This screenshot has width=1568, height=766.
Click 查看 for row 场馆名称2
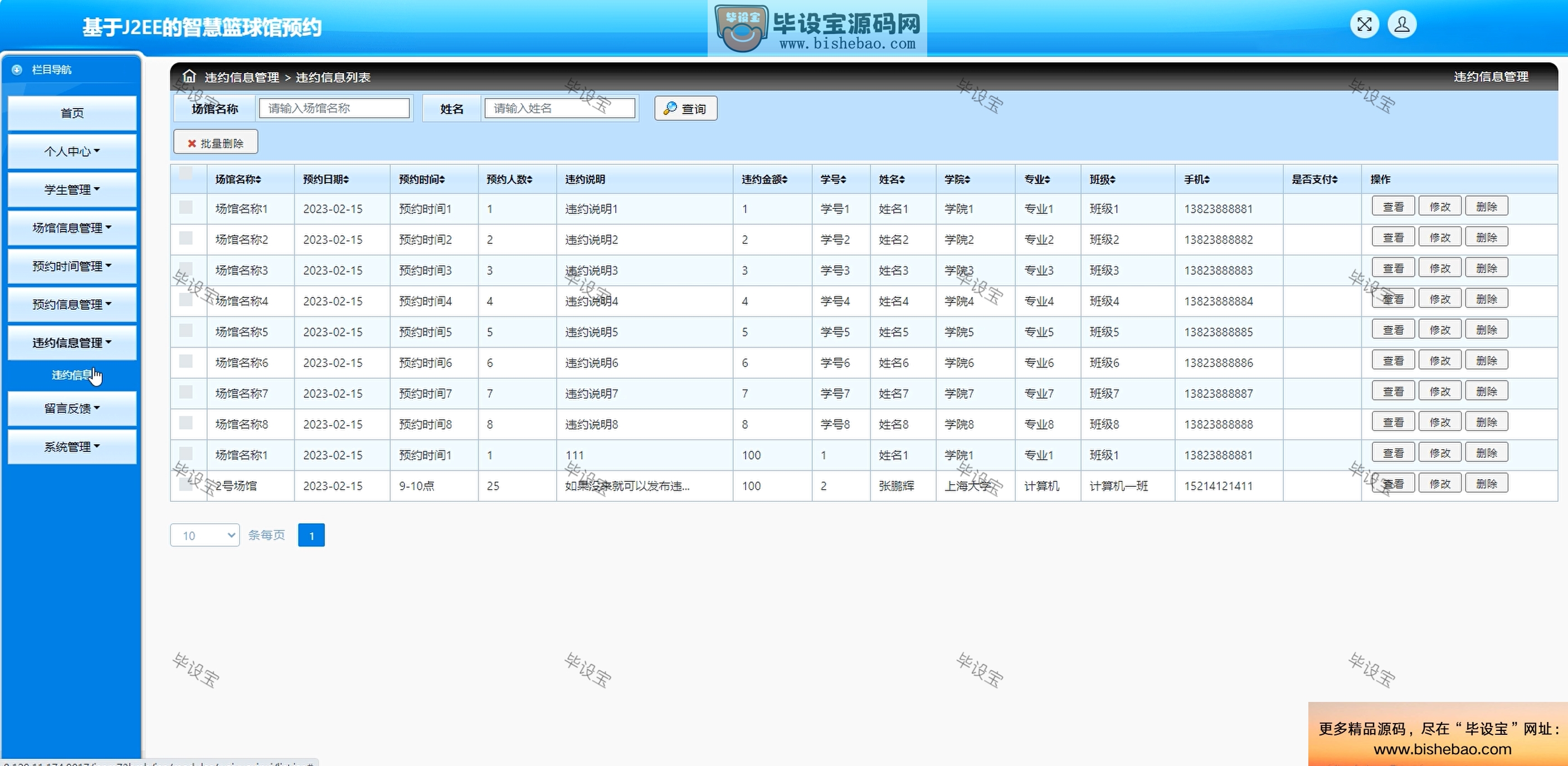[x=1393, y=237]
